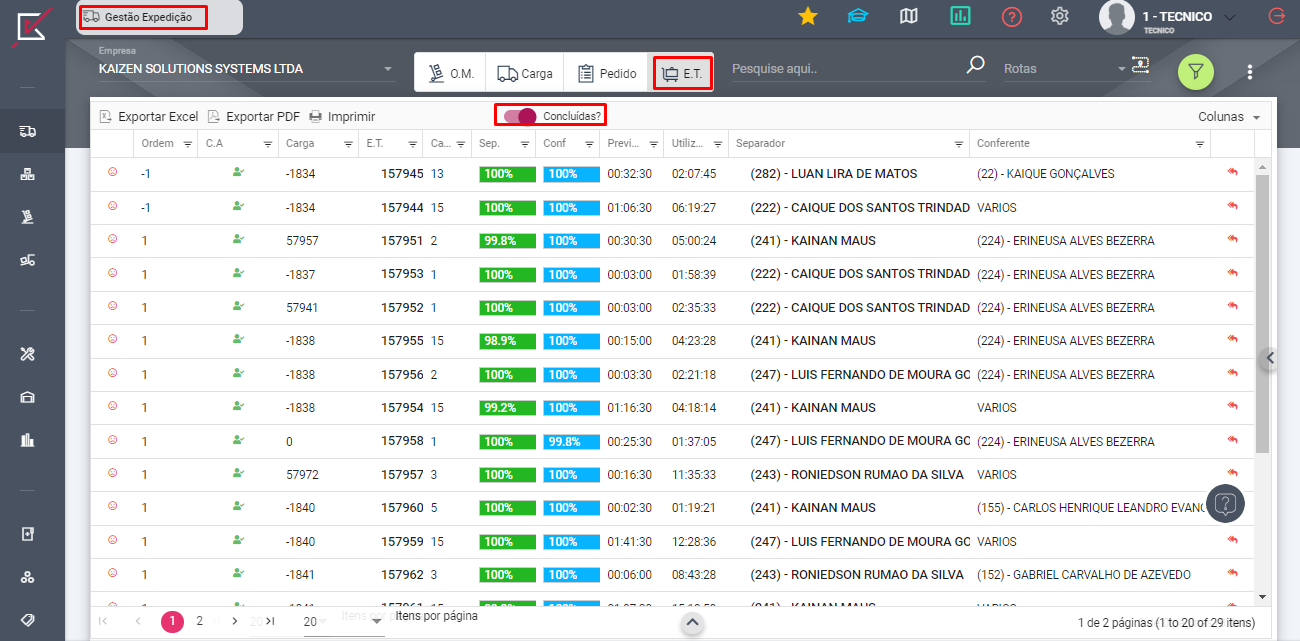Select the document icon in sidebar

[x=28, y=534]
